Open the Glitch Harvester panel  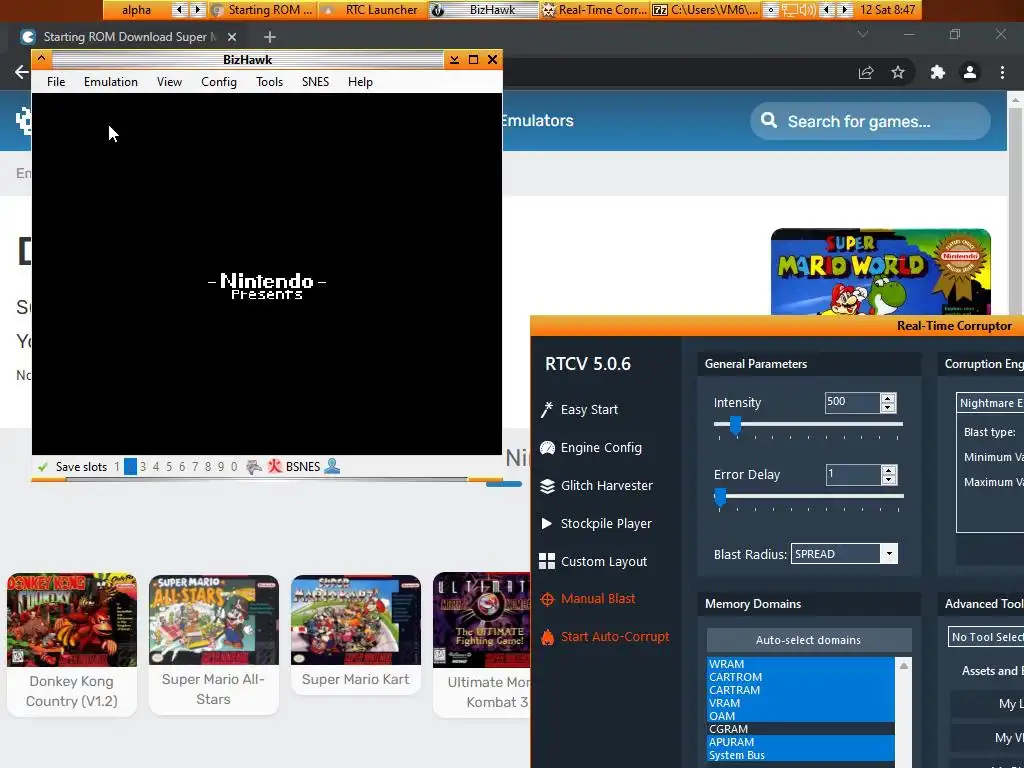pyautogui.click(x=596, y=485)
